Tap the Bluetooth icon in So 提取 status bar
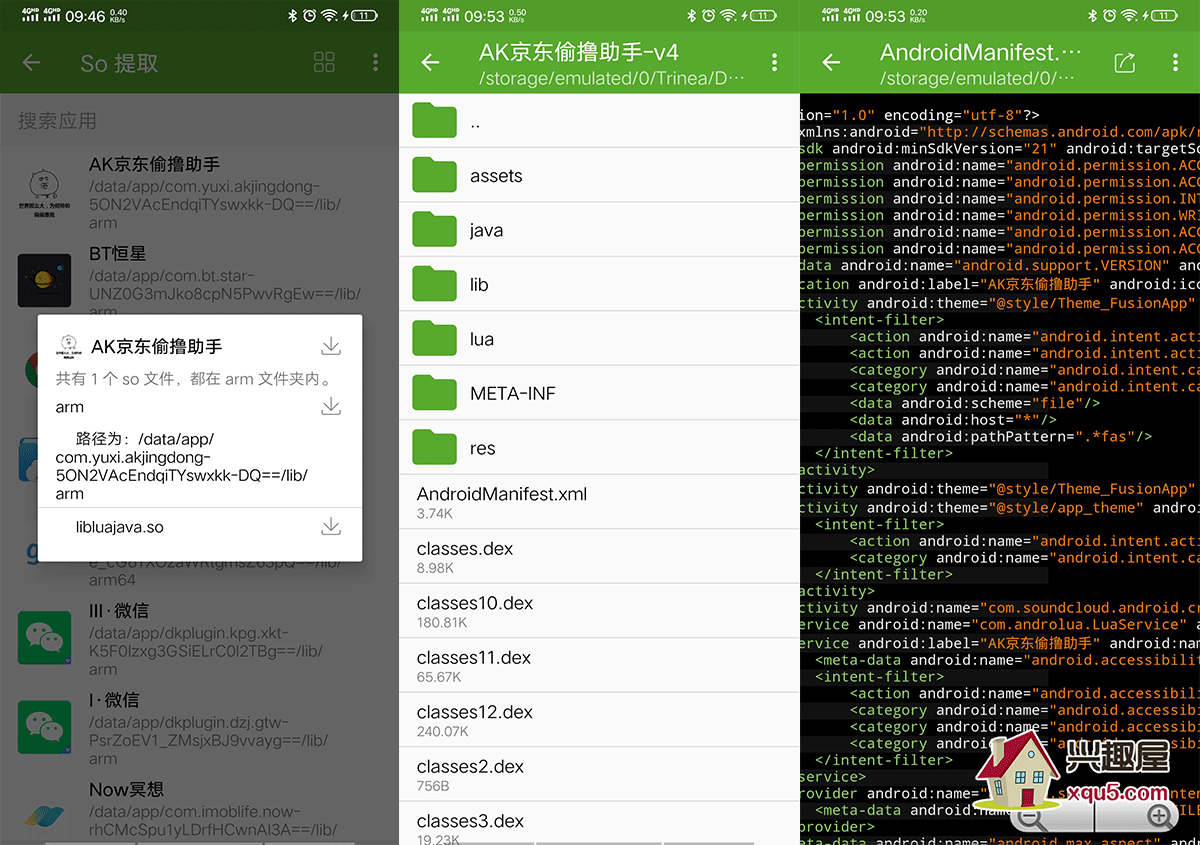1200x845 pixels. (293, 16)
